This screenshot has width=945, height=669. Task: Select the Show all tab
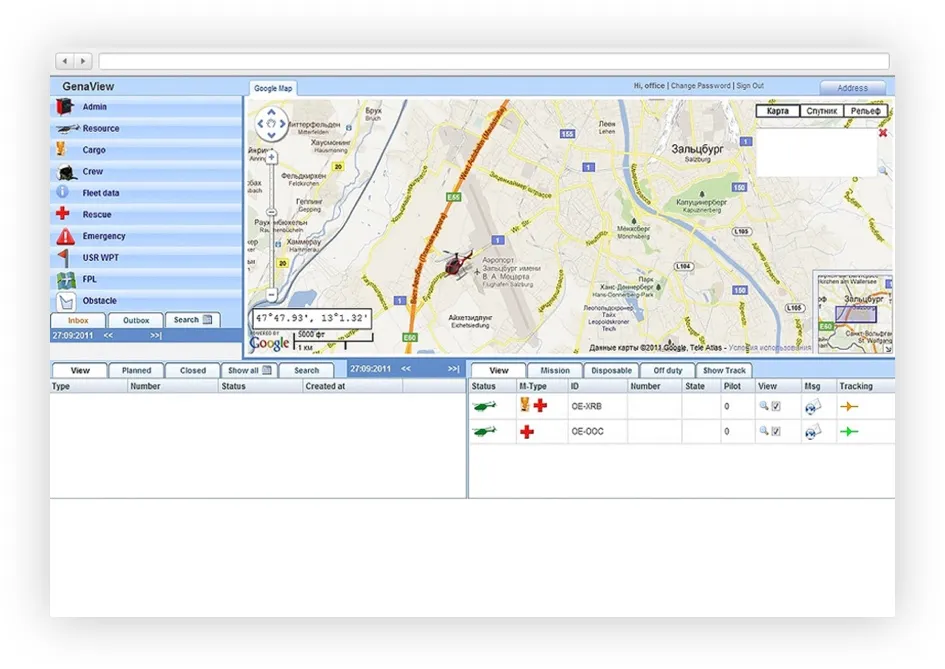(250, 370)
